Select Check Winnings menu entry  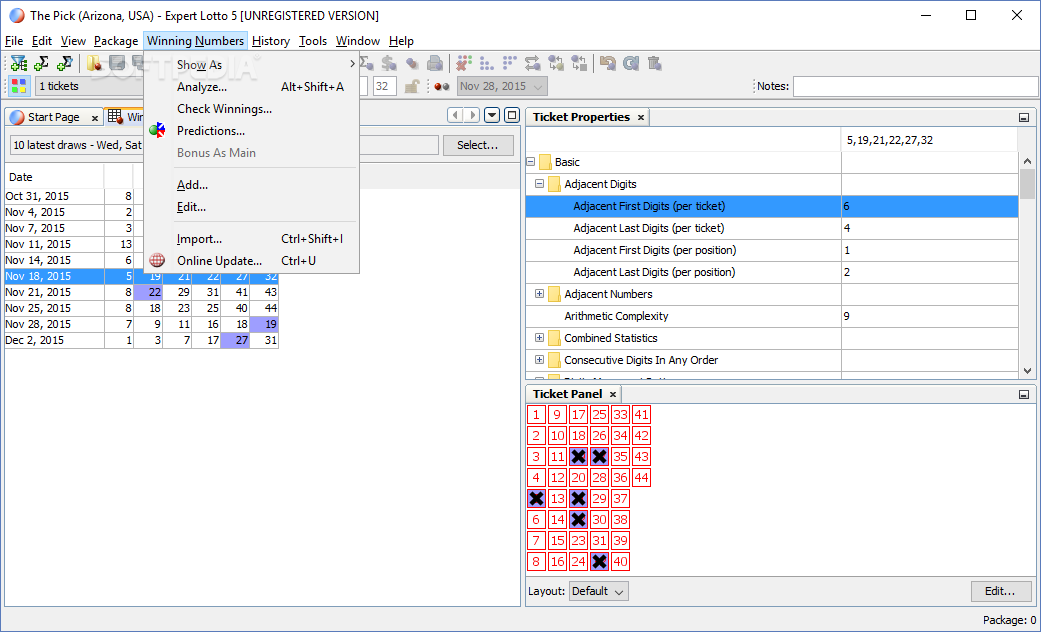[x=252, y=109]
